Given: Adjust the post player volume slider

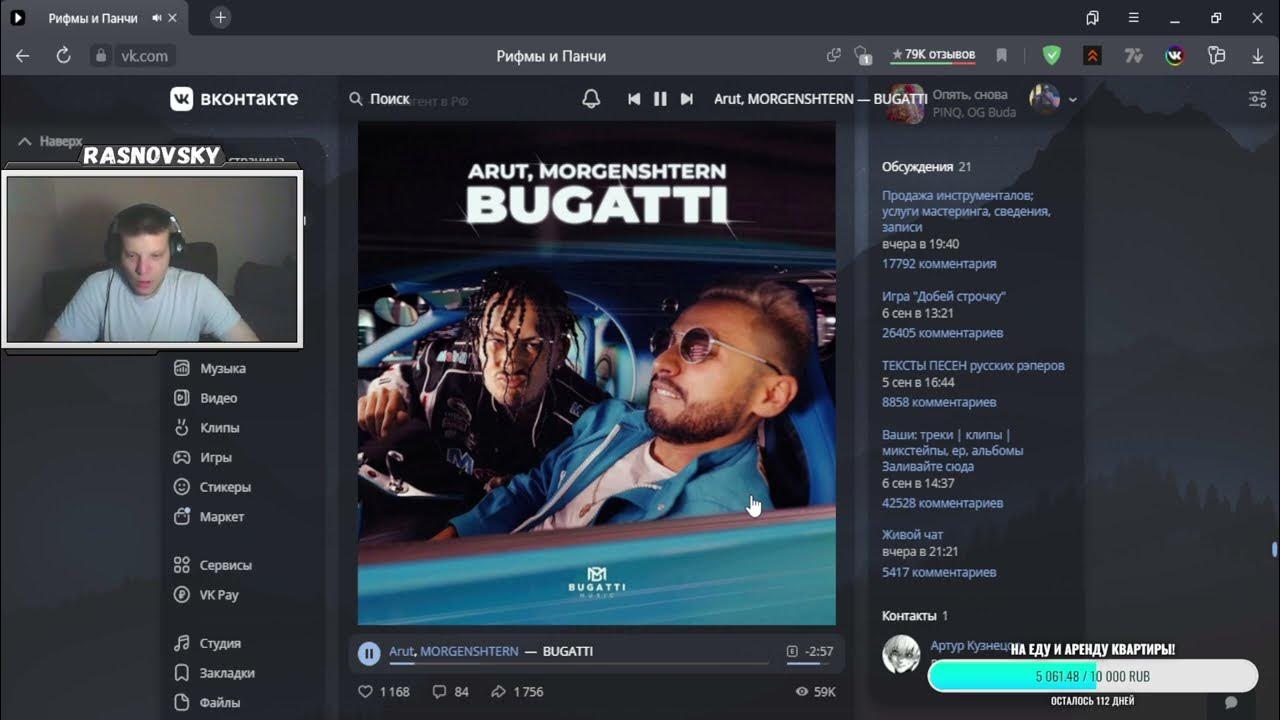Looking at the screenshot, I should 809,663.
